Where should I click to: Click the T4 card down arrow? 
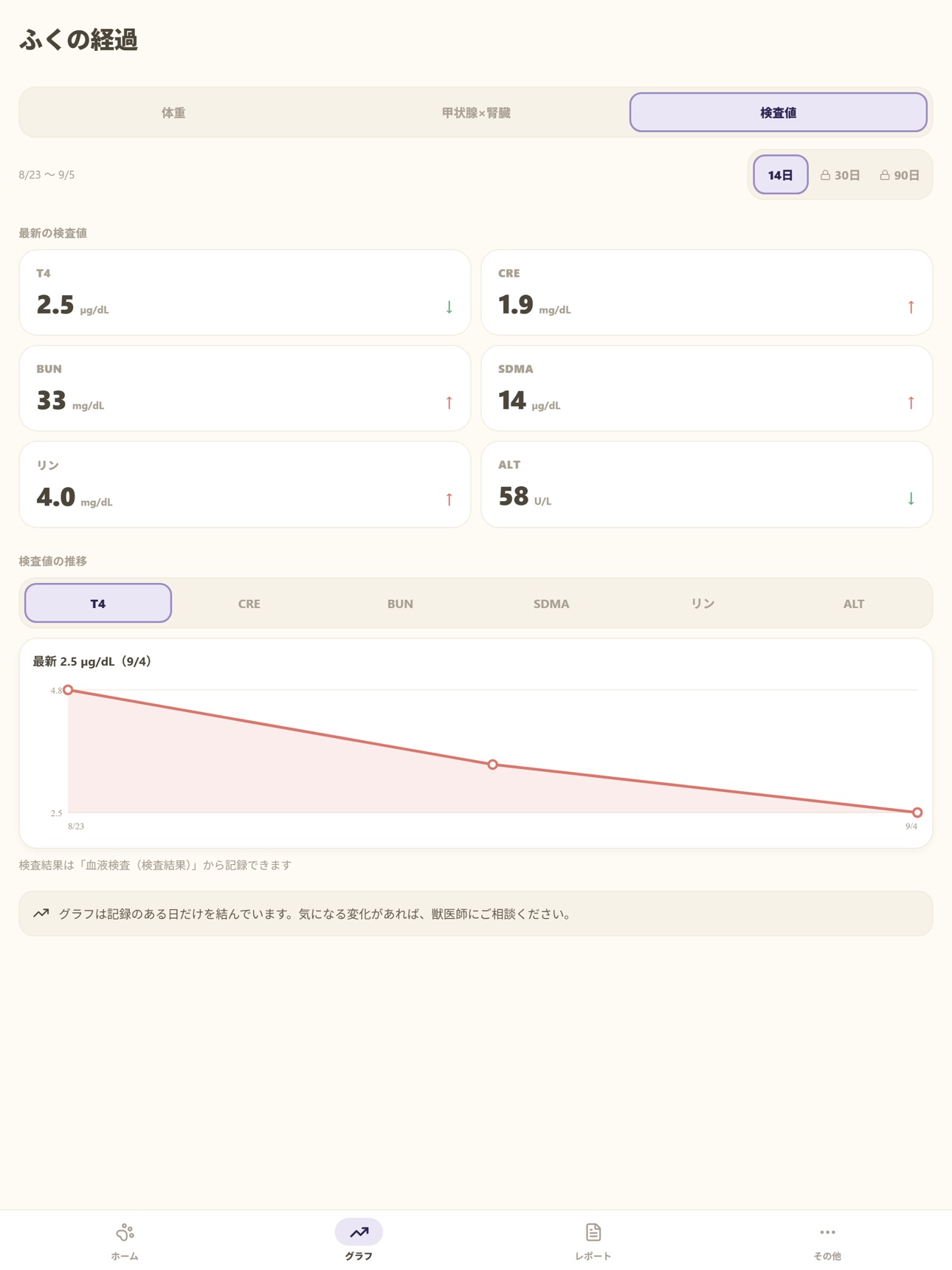coord(449,307)
